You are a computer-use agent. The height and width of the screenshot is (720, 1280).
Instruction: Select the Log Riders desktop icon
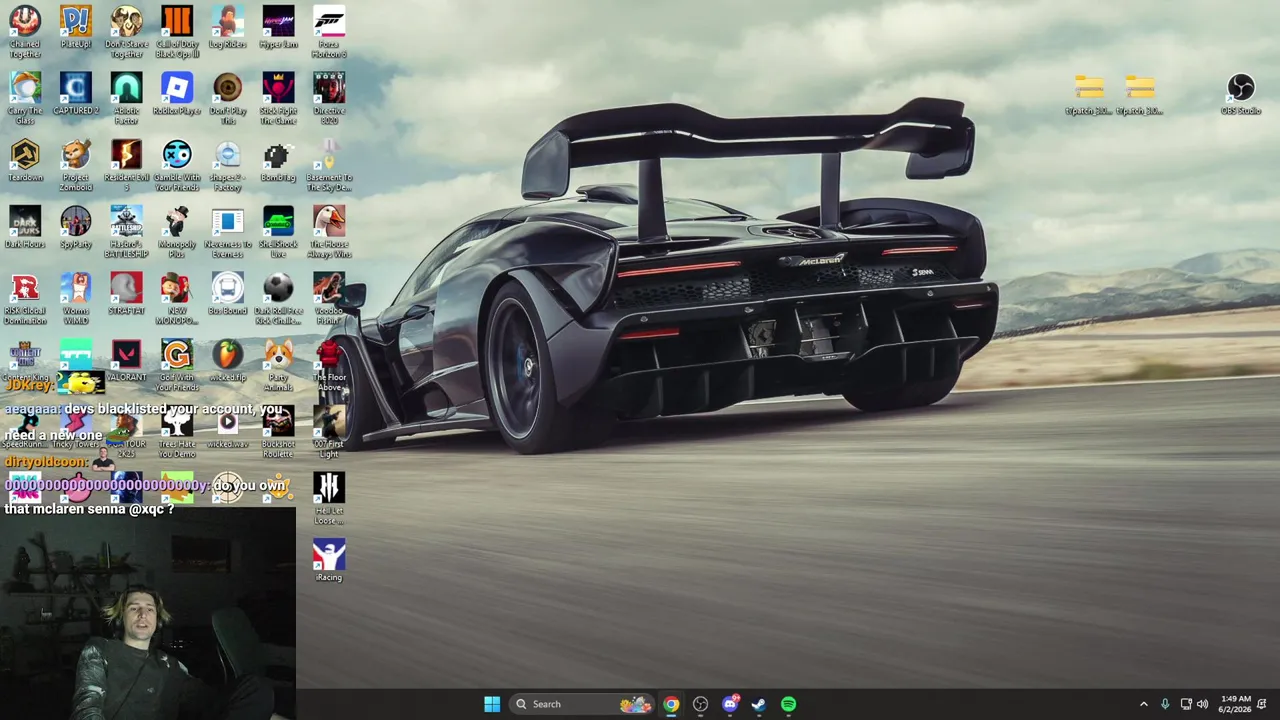tap(228, 28)
